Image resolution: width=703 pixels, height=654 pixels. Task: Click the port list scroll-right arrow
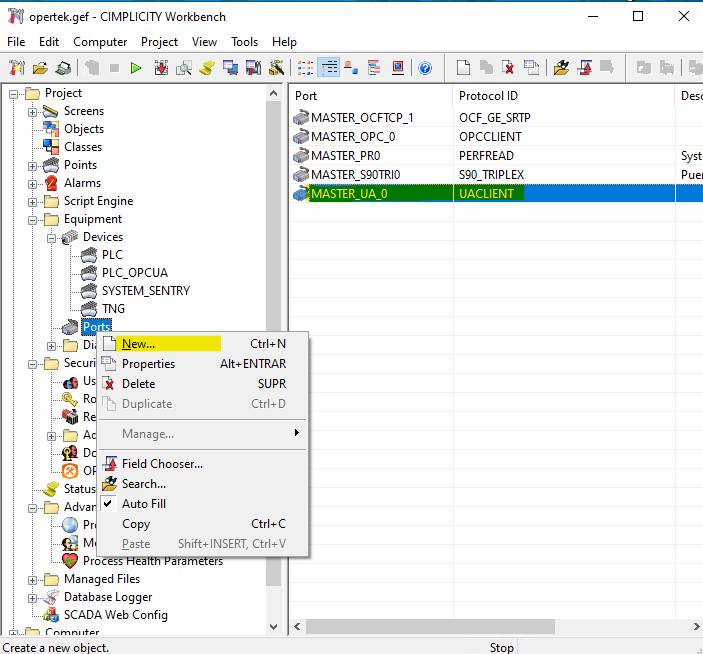[696, 626]
